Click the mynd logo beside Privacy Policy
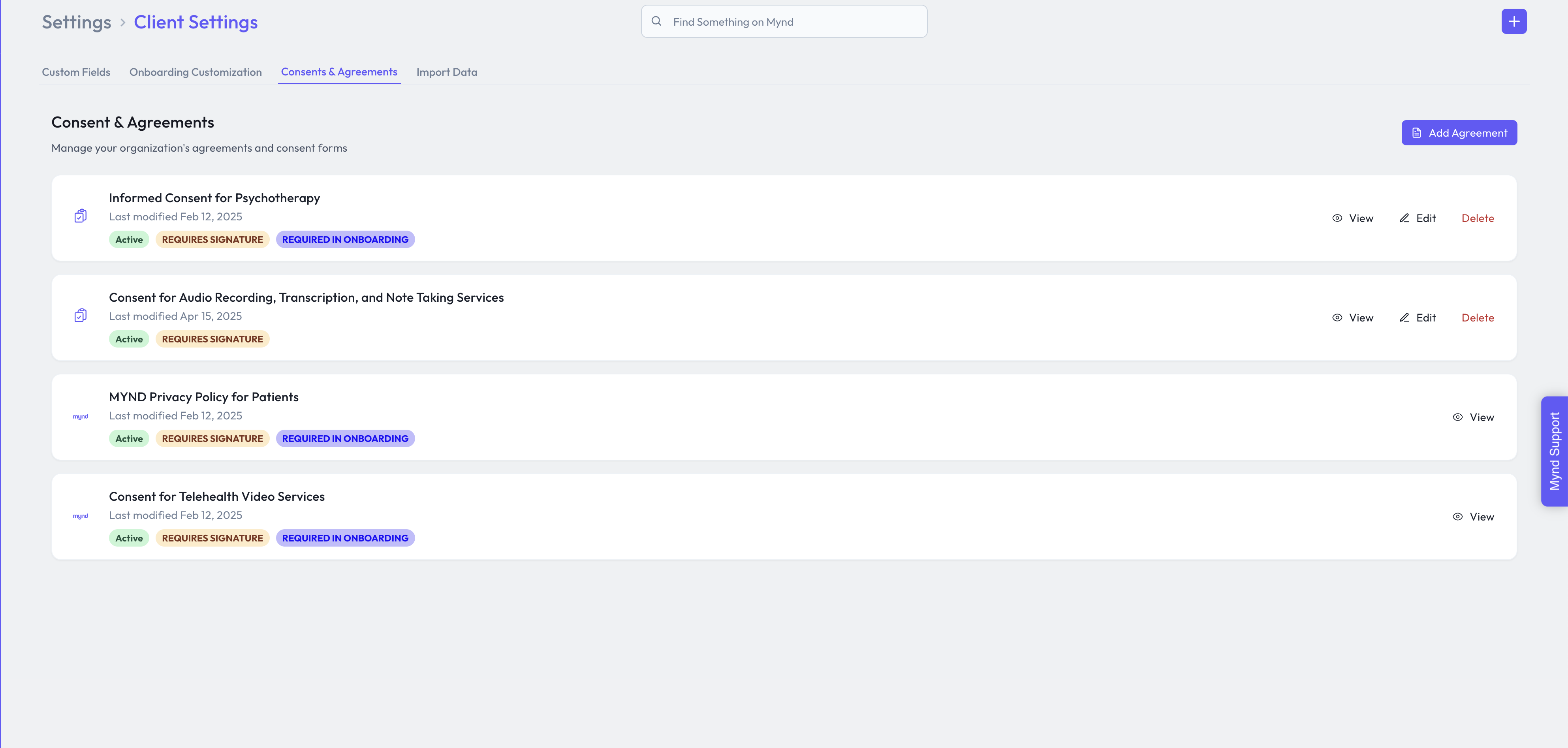This screenshot has width=1568, height=748. (80, 417)
